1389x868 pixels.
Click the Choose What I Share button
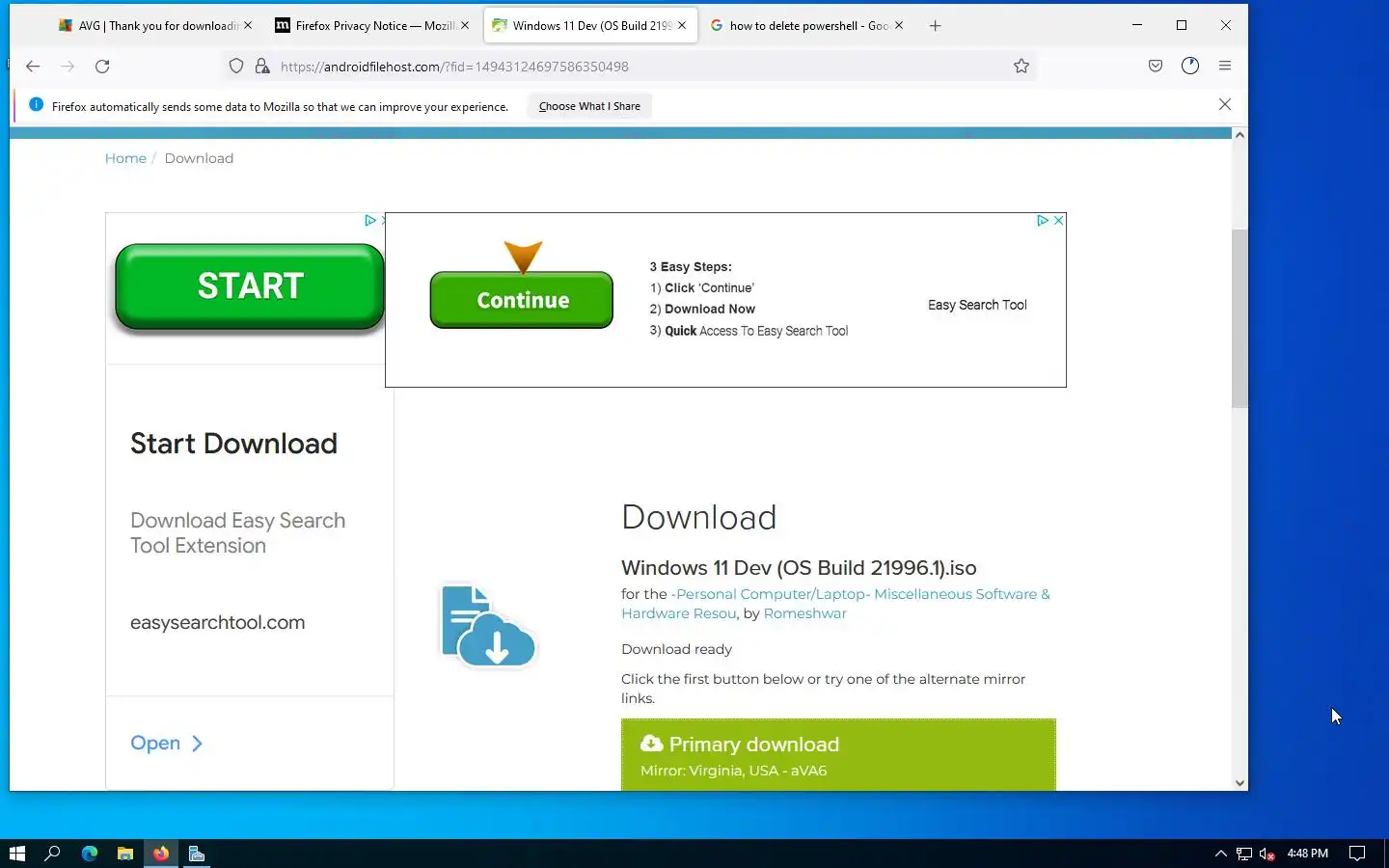coord(589,106)
